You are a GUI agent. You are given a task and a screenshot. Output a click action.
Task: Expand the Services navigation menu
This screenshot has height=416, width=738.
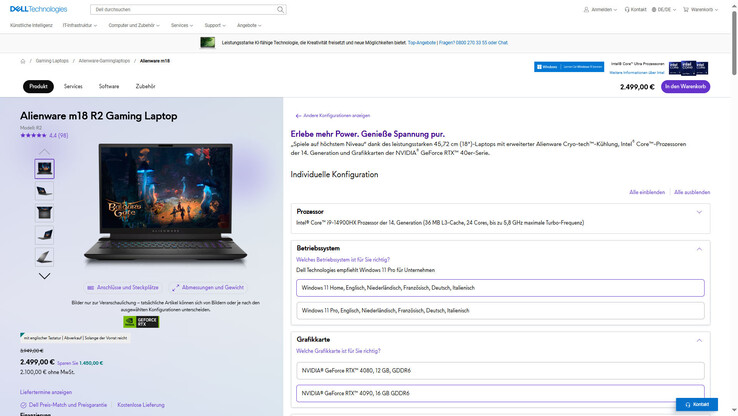click(182, 25)
